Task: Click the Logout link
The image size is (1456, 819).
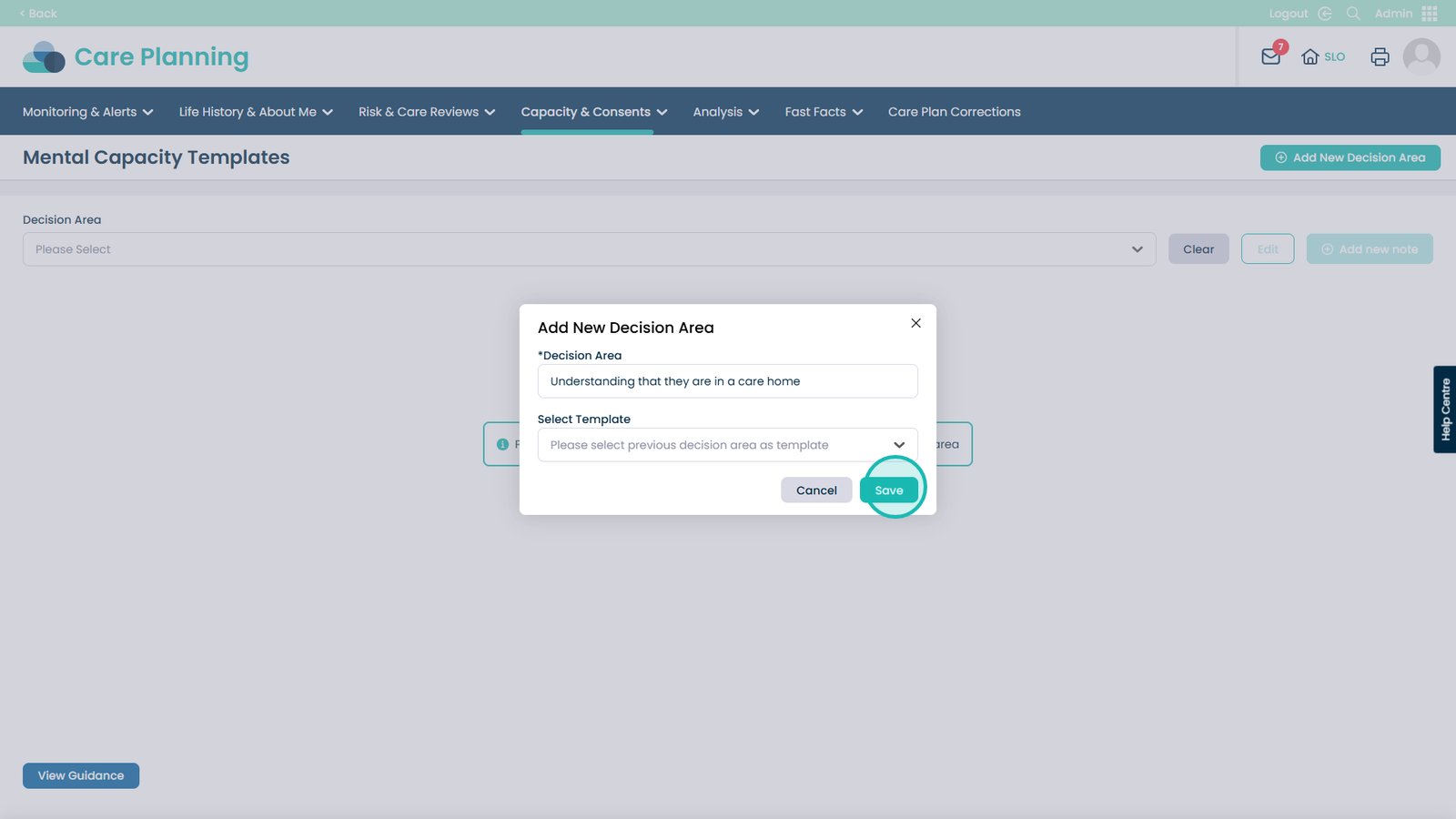Action: click(1288, 14)
